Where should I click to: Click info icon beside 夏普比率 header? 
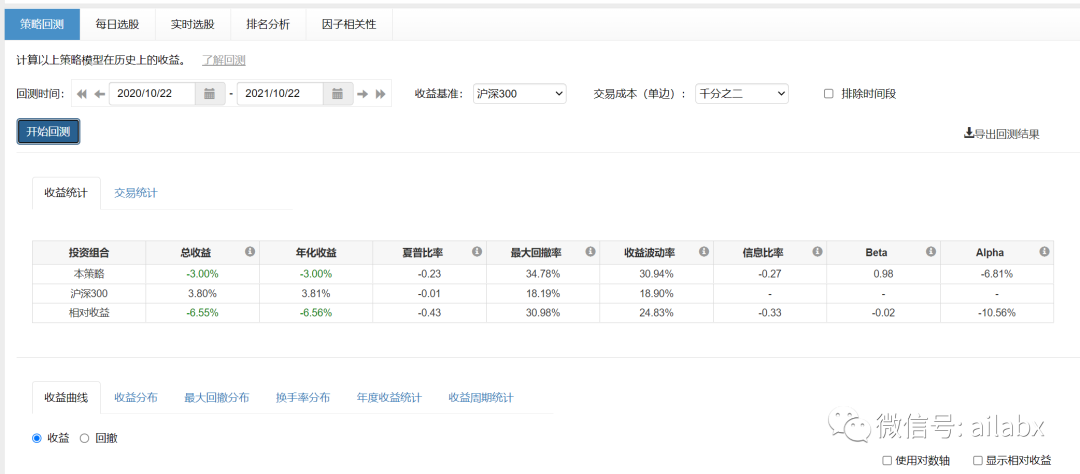[x=477, y=251]
